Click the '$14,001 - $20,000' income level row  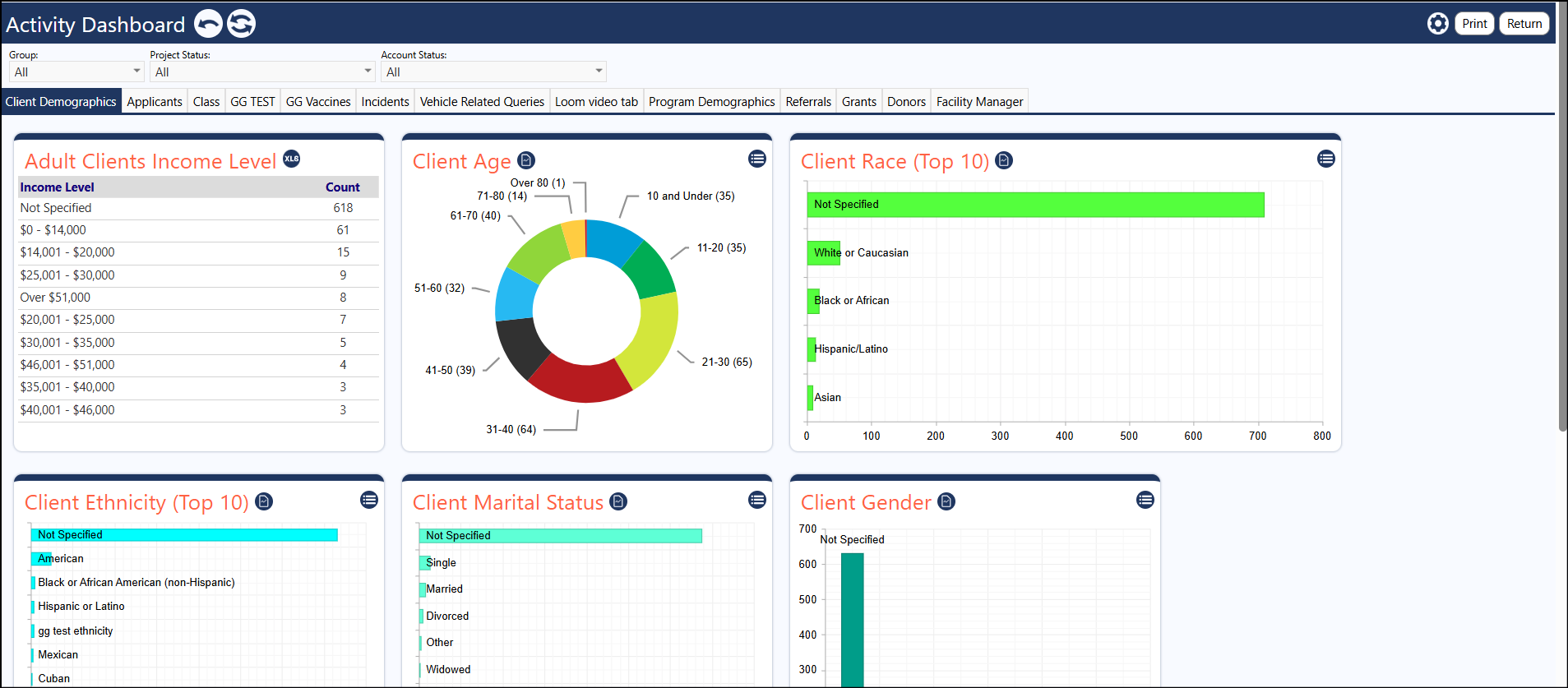tap(198, 252)
